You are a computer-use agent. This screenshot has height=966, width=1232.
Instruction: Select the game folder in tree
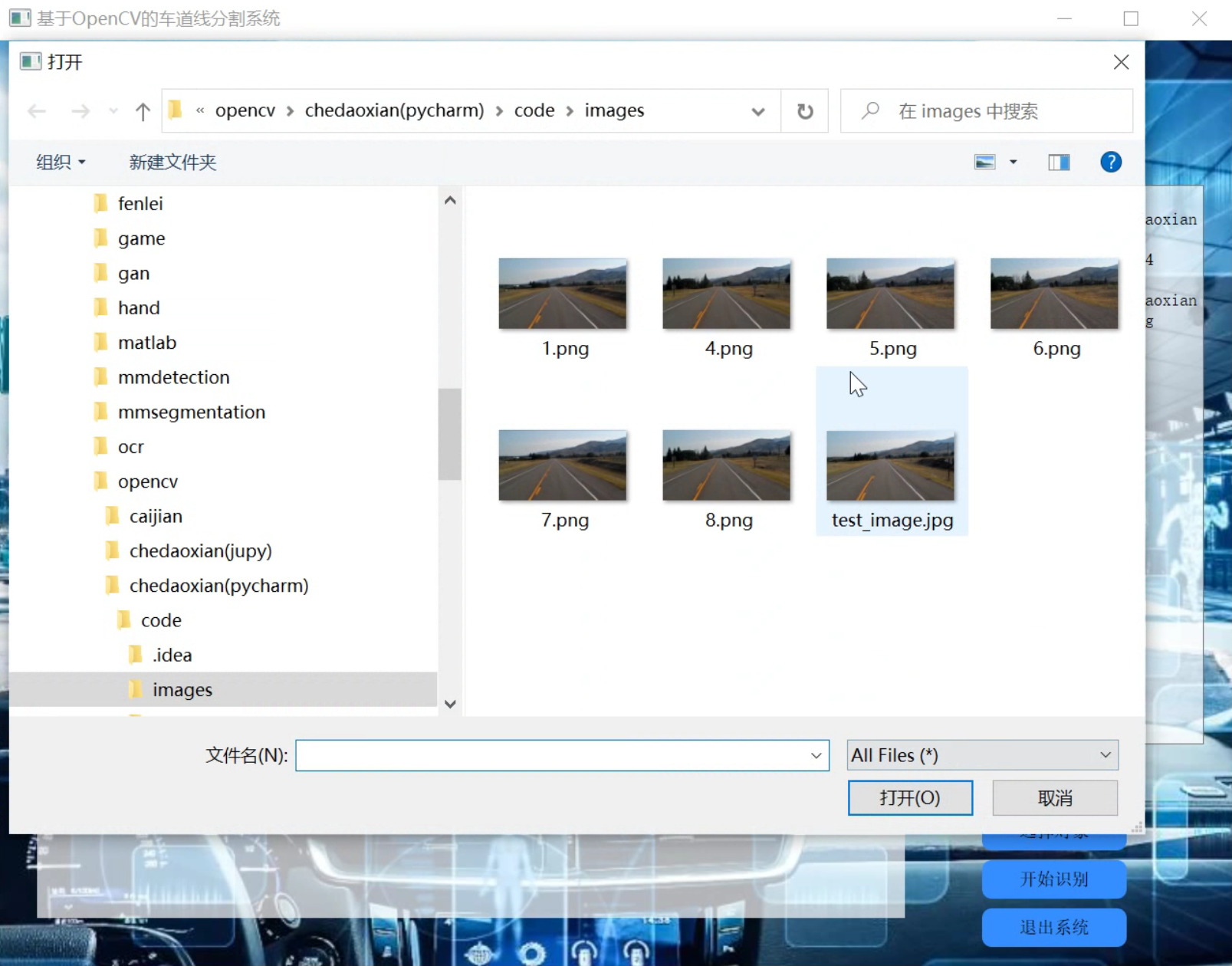click(x=141, y=238)
